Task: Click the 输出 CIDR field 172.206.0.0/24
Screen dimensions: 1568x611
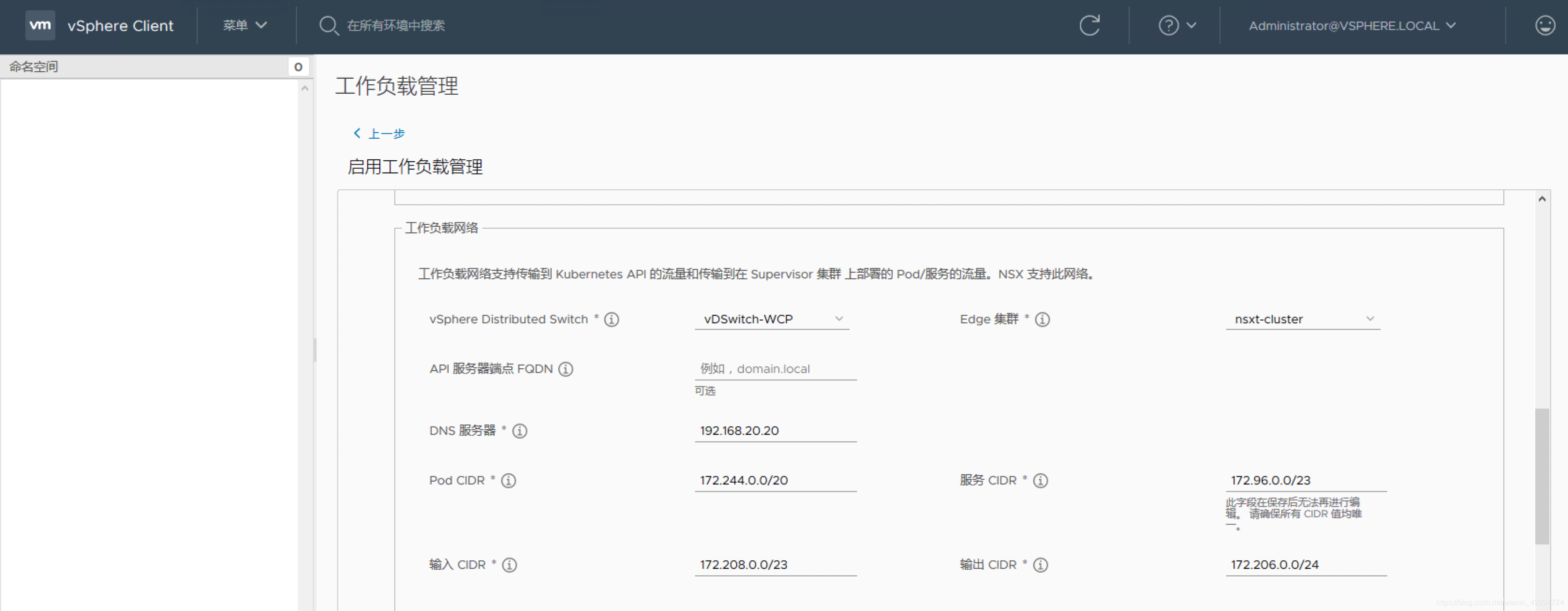Action: (x=1306, y=565)
